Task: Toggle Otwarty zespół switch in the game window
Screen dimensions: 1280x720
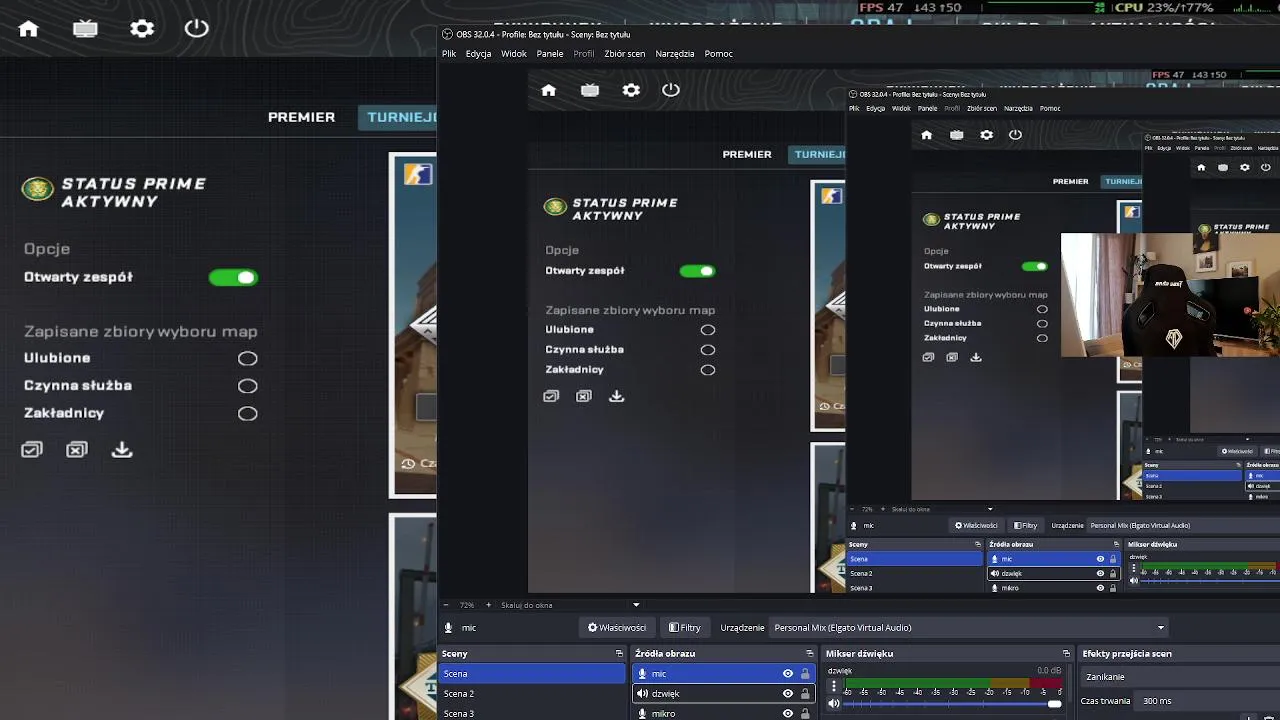Action: 233,278
